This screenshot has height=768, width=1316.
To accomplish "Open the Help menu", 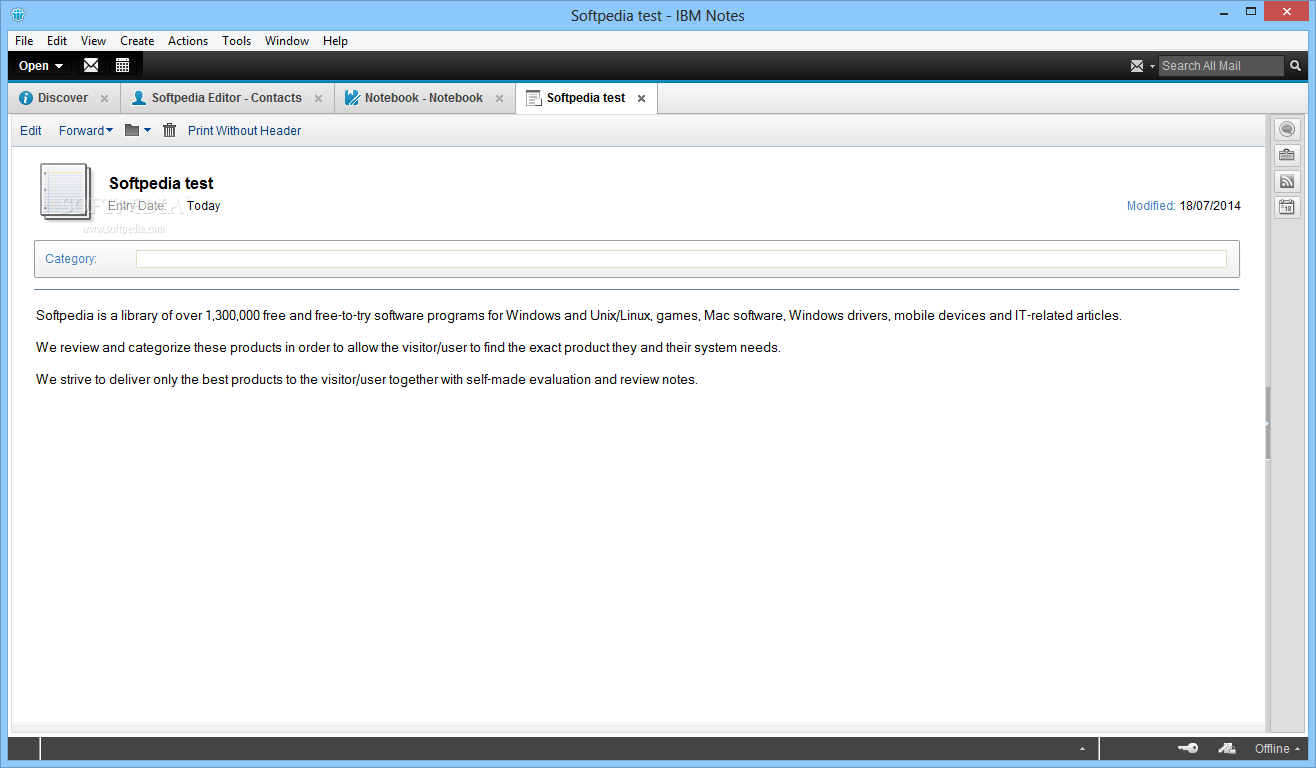I will 336,41.
